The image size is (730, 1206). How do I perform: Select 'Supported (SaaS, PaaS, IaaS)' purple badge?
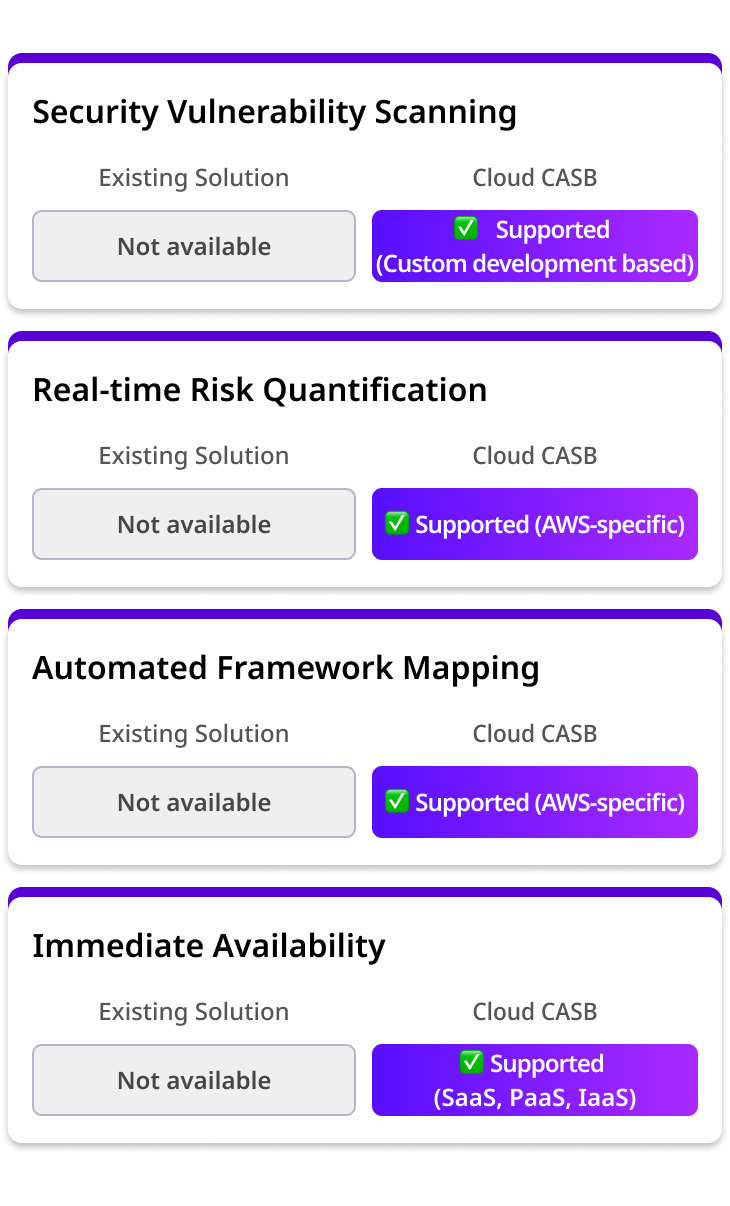535,1081
